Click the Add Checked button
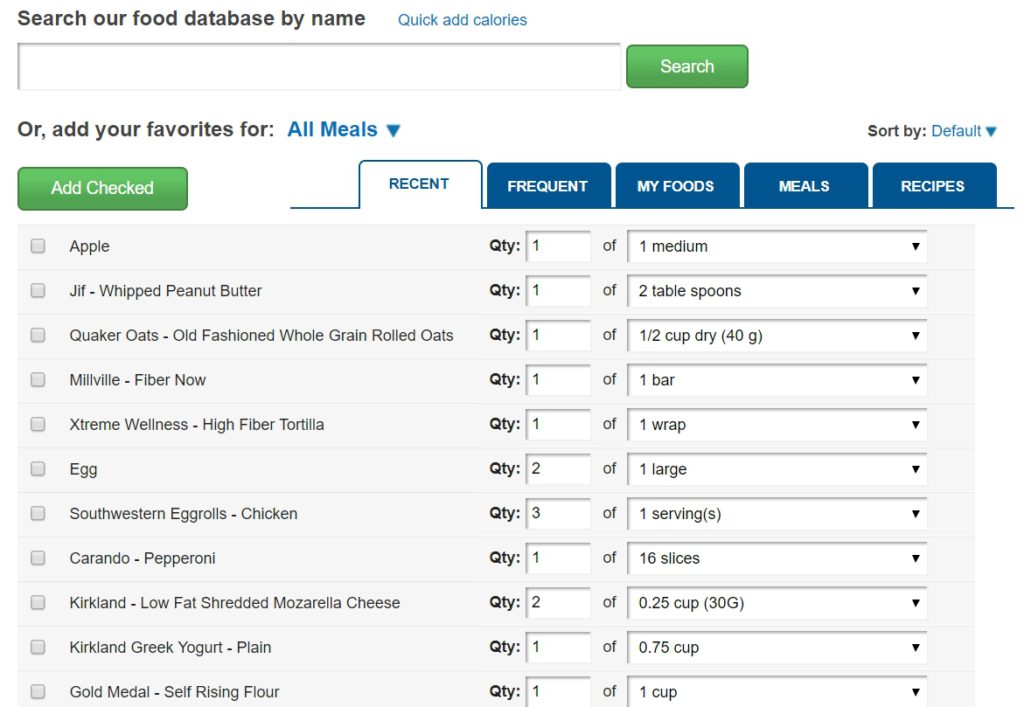The image size is (1024, 707). pyautogui.click(x=103, y=188)
